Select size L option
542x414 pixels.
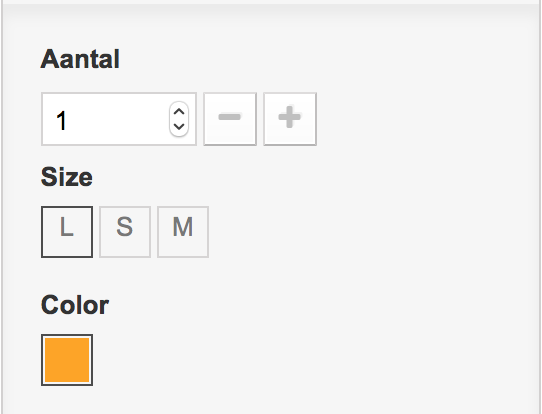[x=67, y=232]
